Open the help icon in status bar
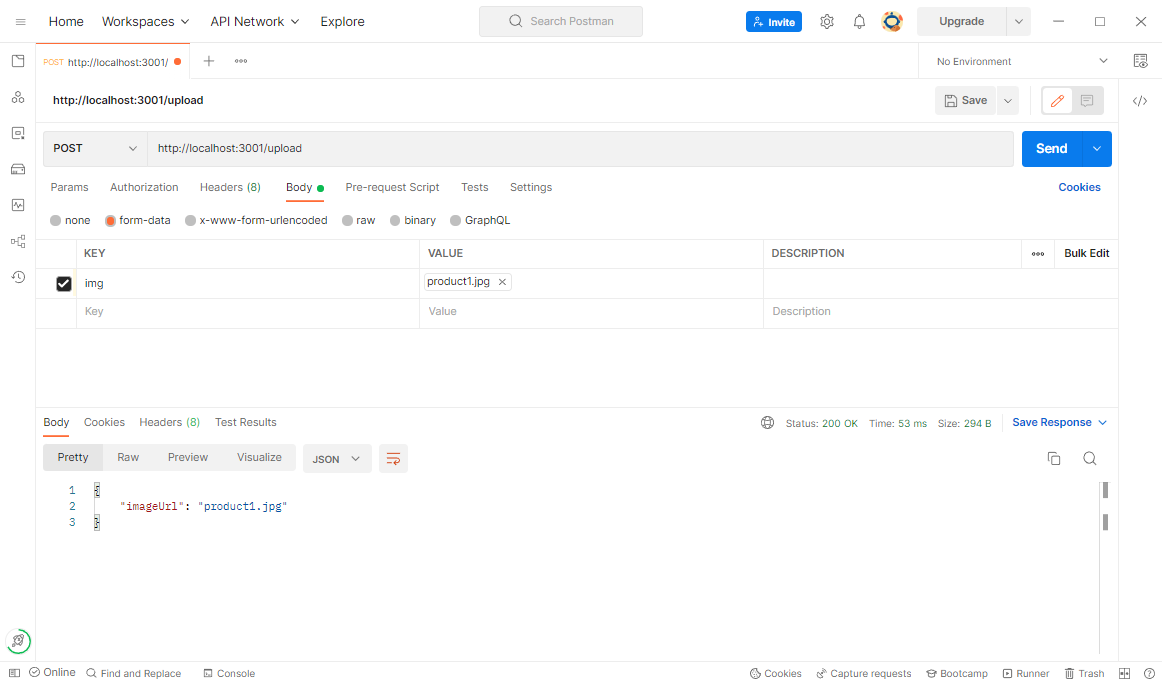The image size is (1162, 684). (1149, 673)
